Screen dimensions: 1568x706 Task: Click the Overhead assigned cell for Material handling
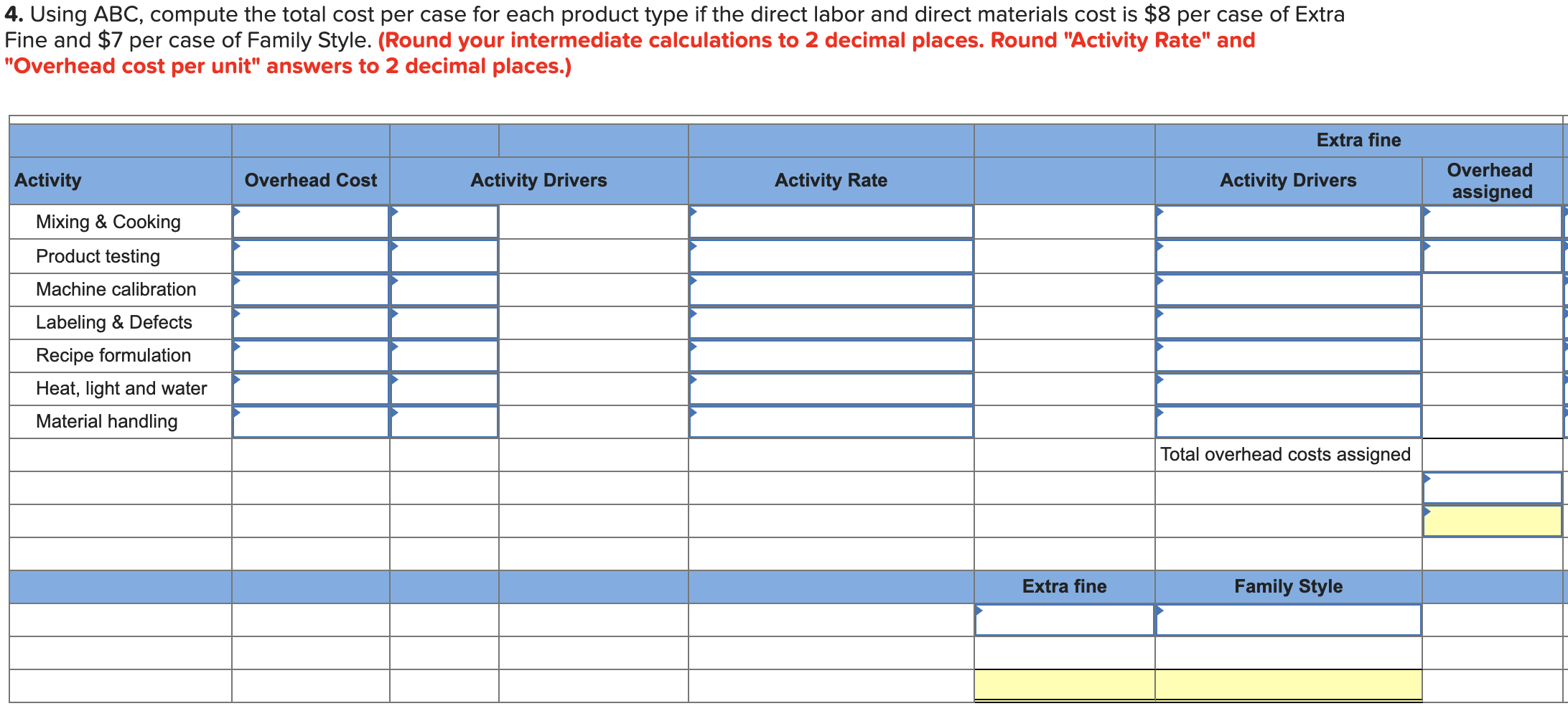[x=1492, y=421]
